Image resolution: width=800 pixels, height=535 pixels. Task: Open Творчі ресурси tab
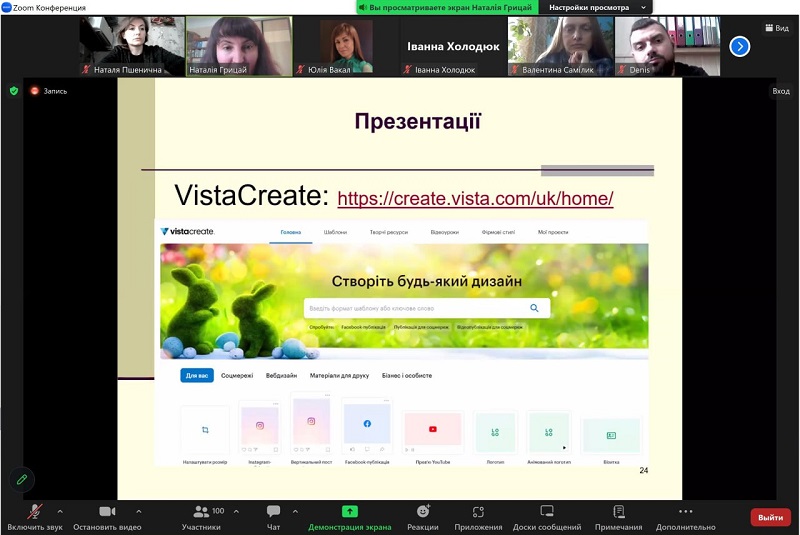coord(389,232)
